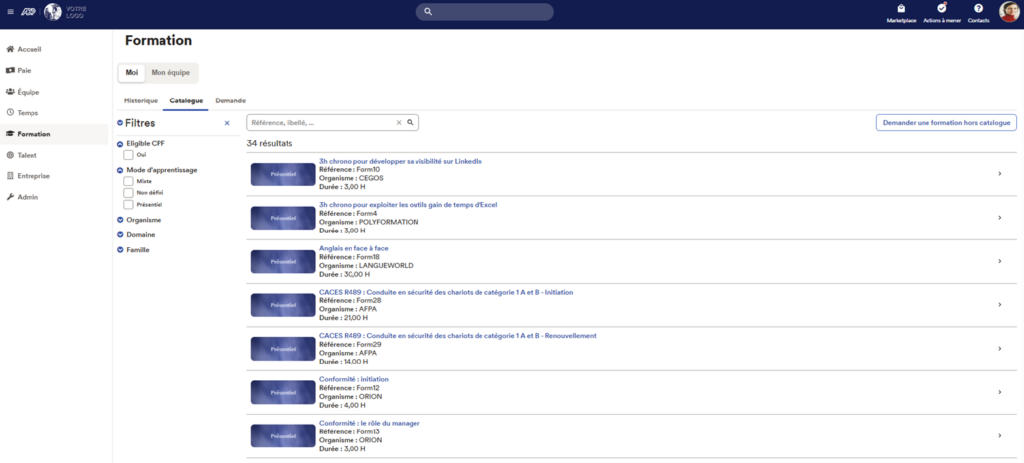This screenshot has width=1024, height=463.
Task: Expand the Organisme filter section
Action: 143,219
